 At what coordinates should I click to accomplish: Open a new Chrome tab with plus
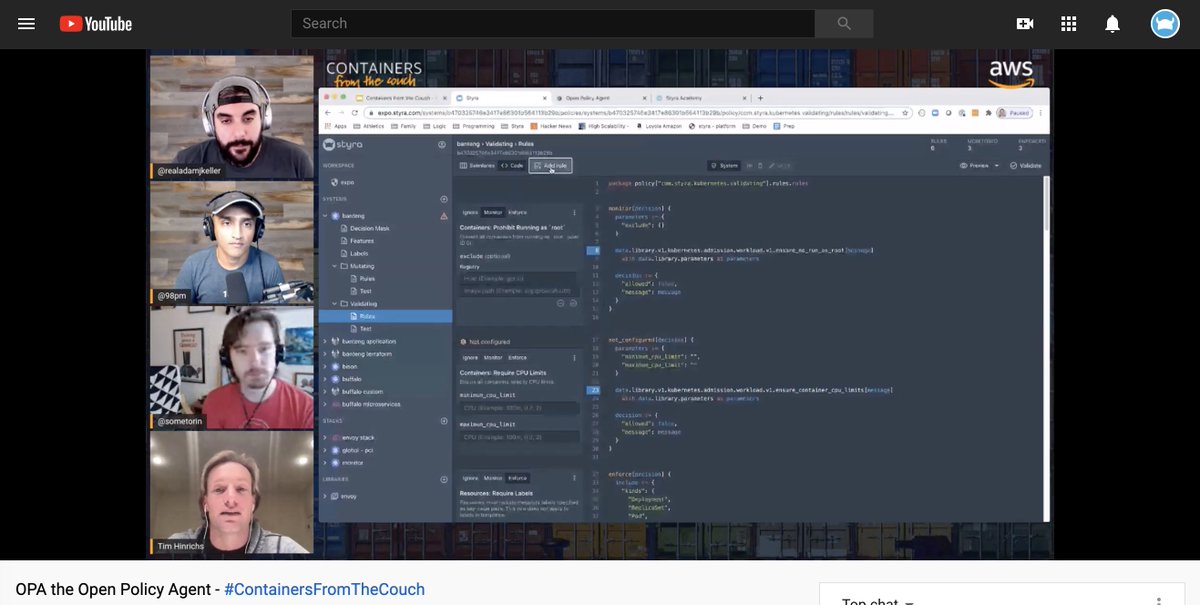[760, 98]
